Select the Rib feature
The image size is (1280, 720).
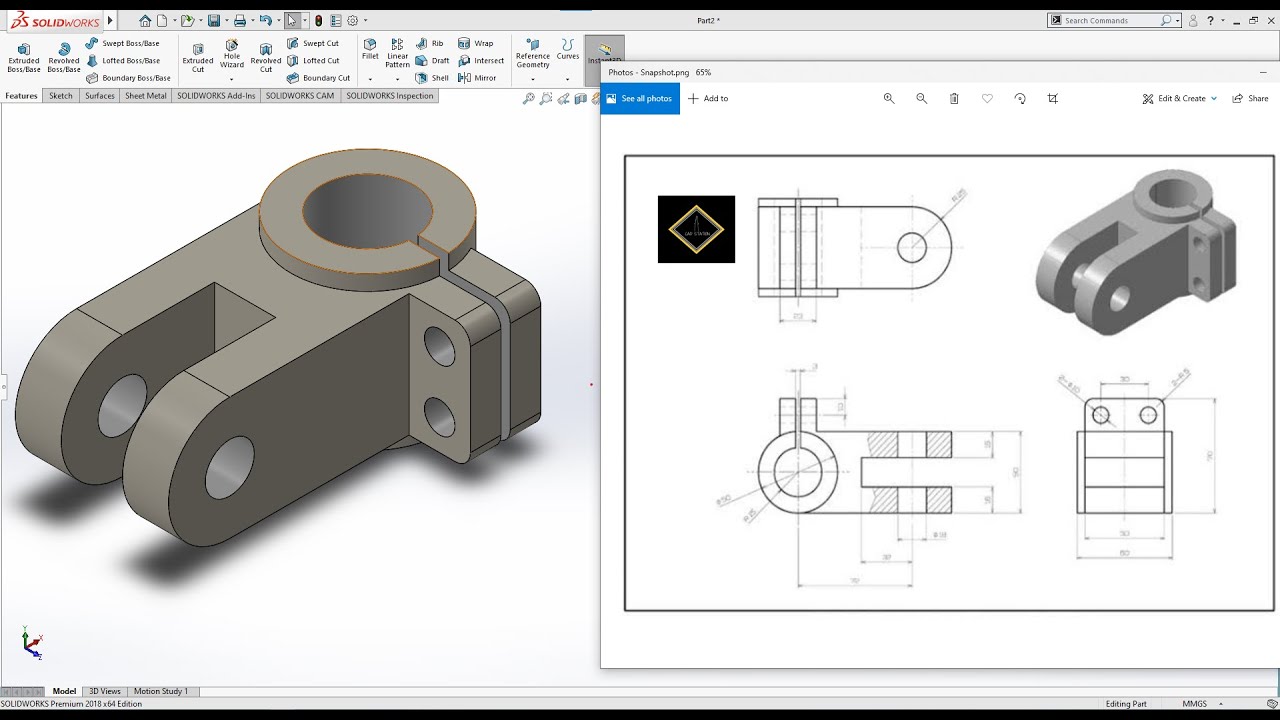430,43
